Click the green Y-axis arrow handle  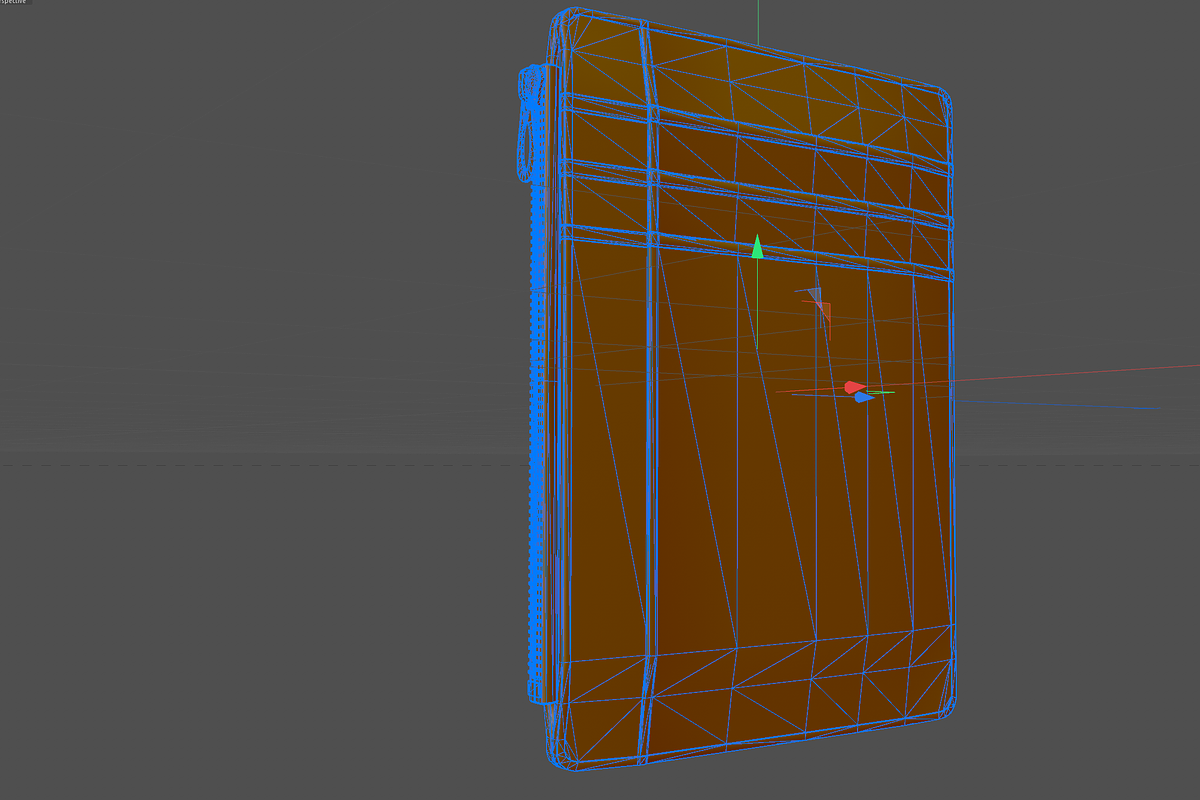click(757, 247)
